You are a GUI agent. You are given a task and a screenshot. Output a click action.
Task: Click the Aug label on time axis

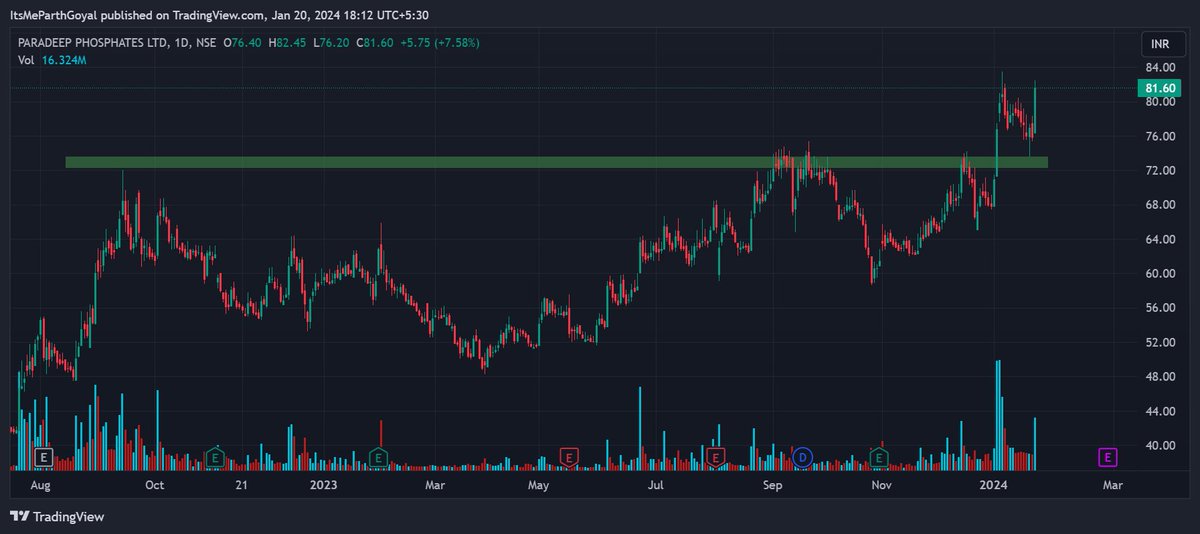41,485
